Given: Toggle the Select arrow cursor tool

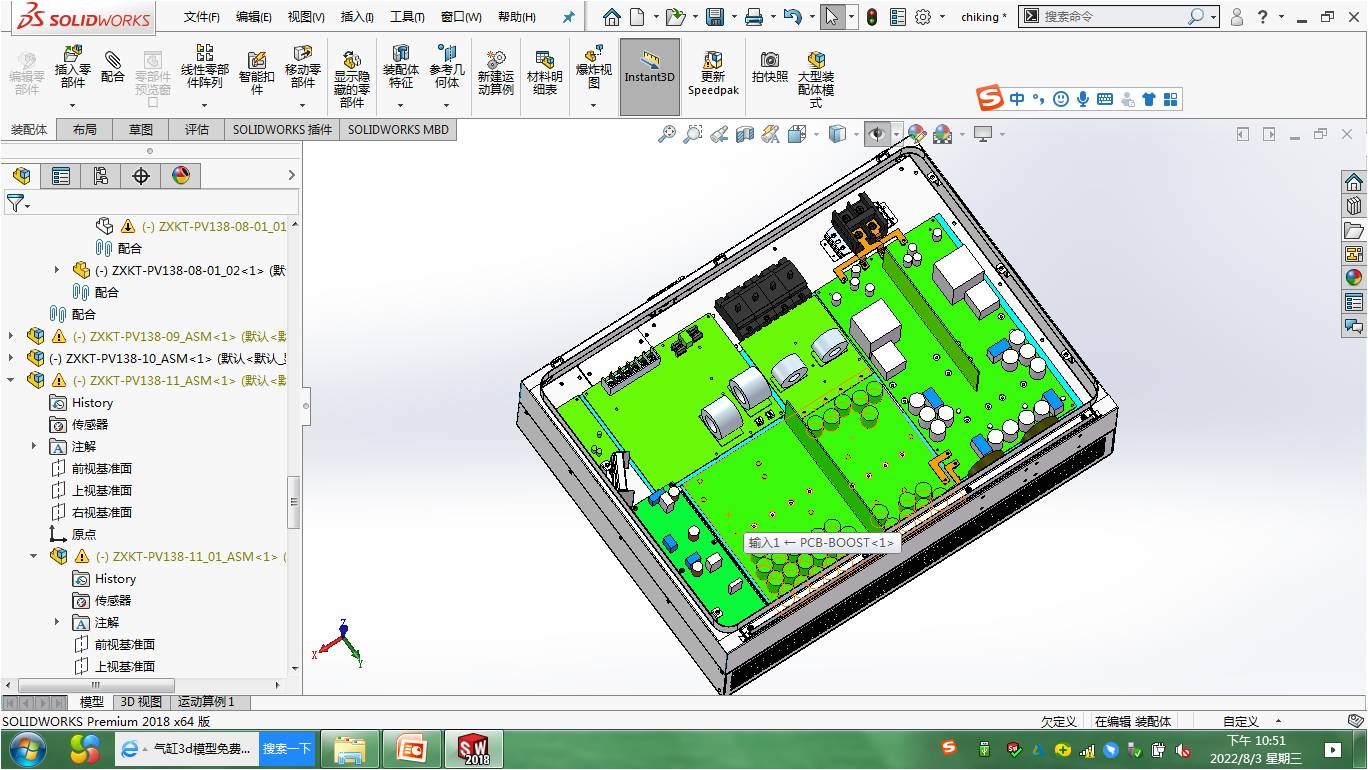Looking at the screenshot, I should [x=831, y=17].
